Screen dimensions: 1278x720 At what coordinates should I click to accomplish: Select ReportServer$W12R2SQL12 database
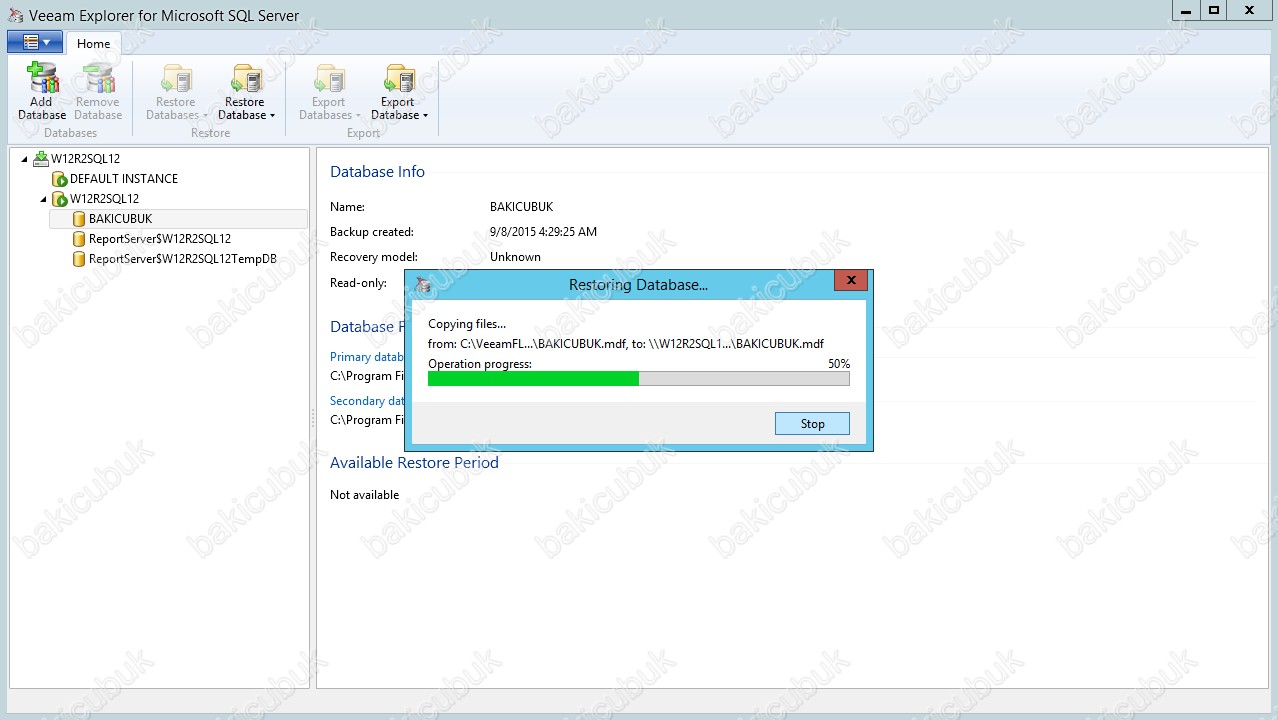click(160, 239)
